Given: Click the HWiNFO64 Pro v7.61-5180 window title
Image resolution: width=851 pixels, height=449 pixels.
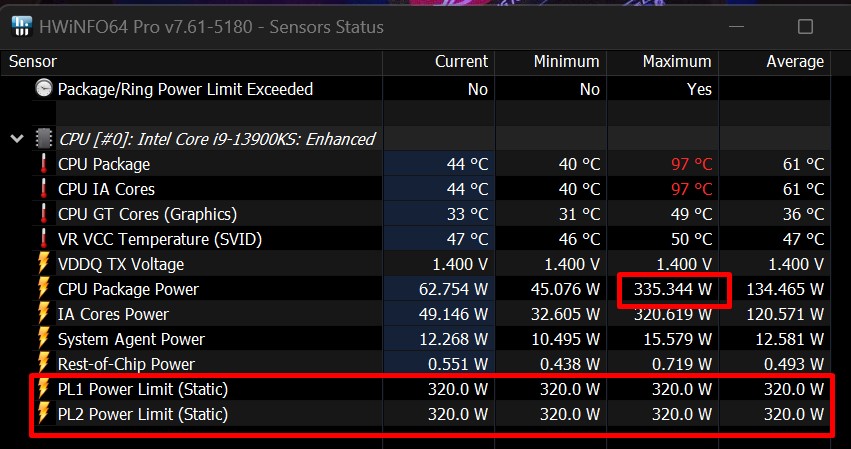Looking at the screenshot, I should click(211, 27).
